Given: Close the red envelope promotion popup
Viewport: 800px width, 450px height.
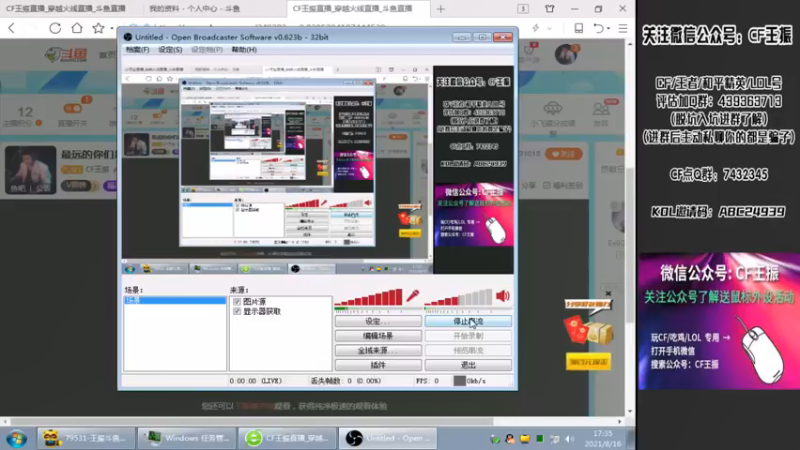Looking at the screenshot, I should [608, 293].
